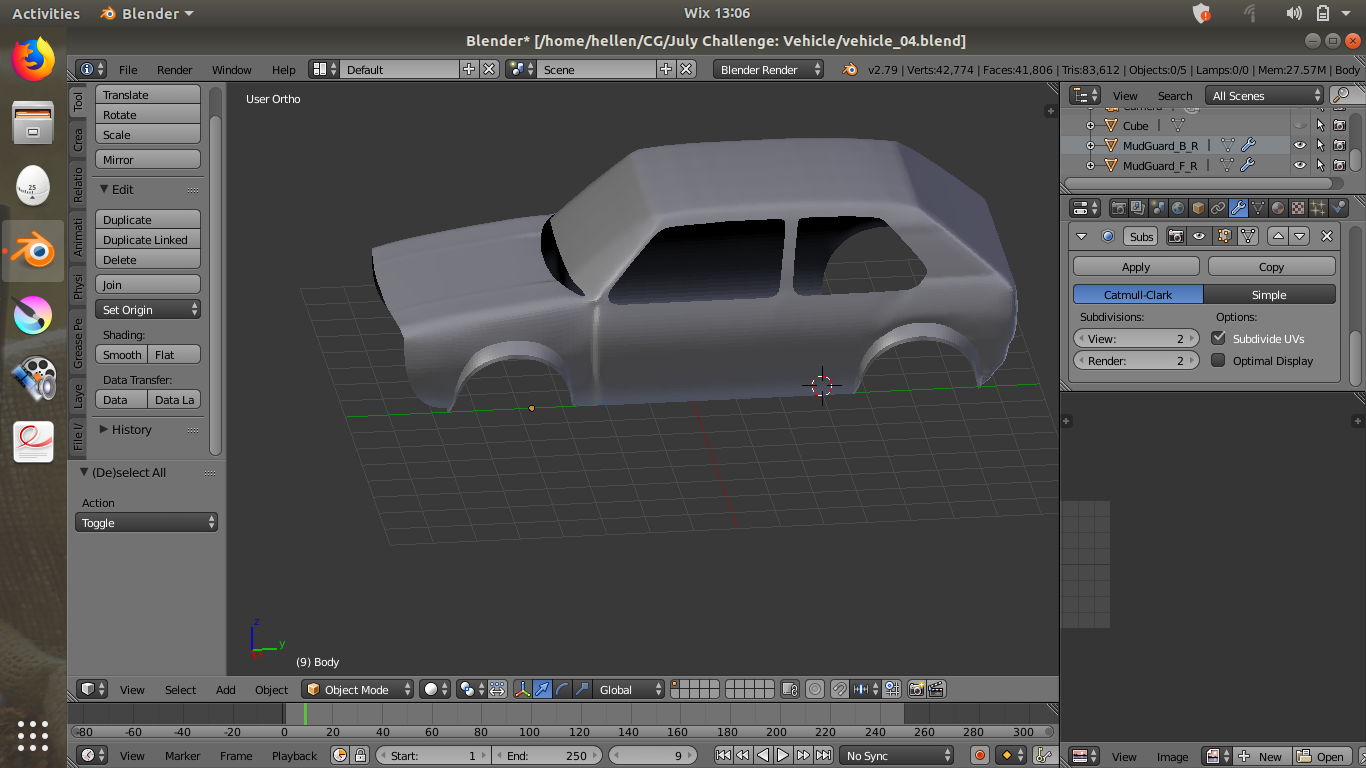Open the Blender Render engine dropdown
Image resolution: width=1366 pixels, height=768 pixels.
click(x=769, y=69)
